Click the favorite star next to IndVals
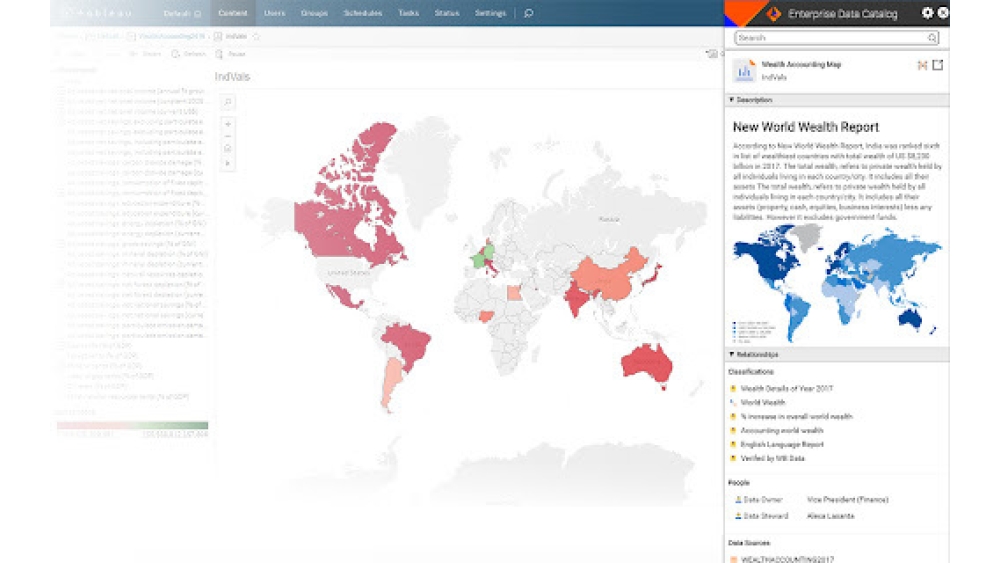 256,36
